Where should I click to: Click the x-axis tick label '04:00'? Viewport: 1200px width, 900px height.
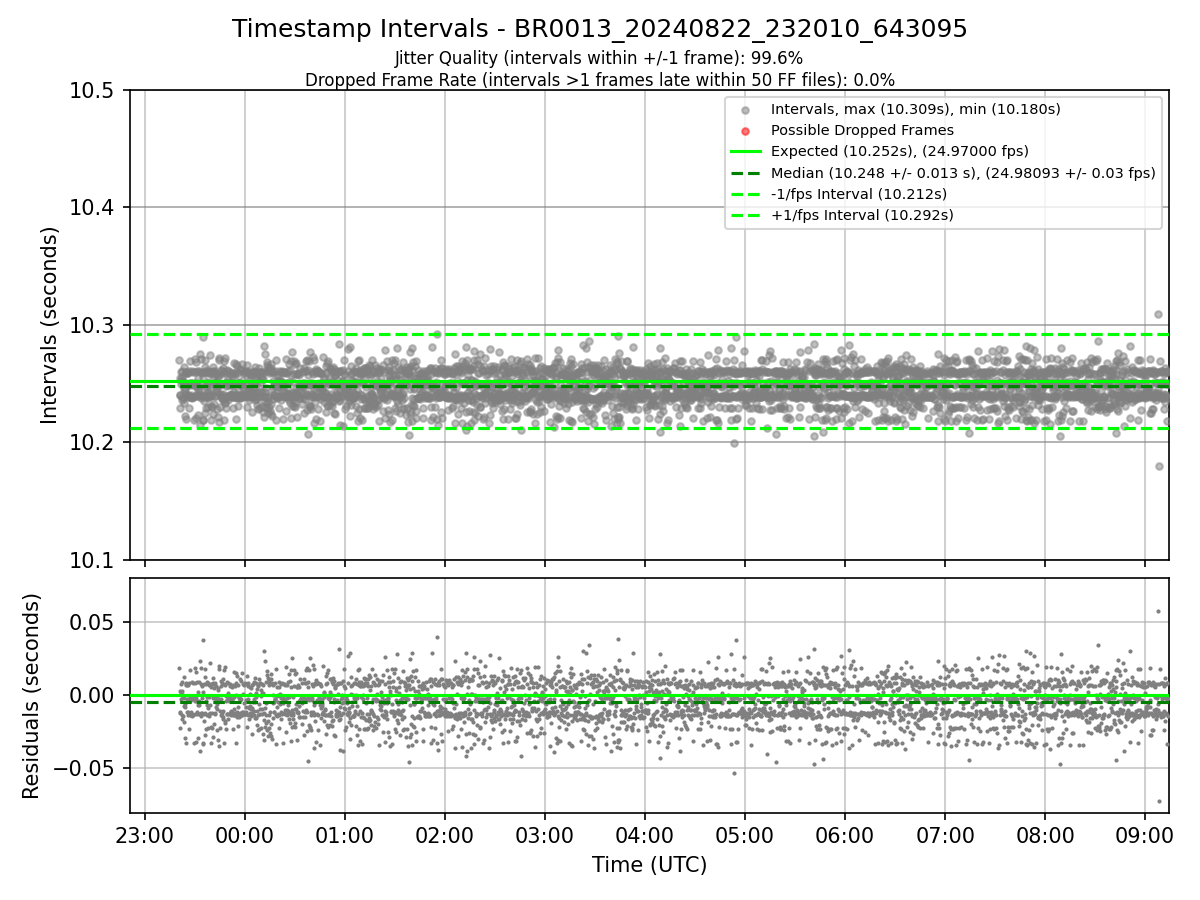[645, 834]
